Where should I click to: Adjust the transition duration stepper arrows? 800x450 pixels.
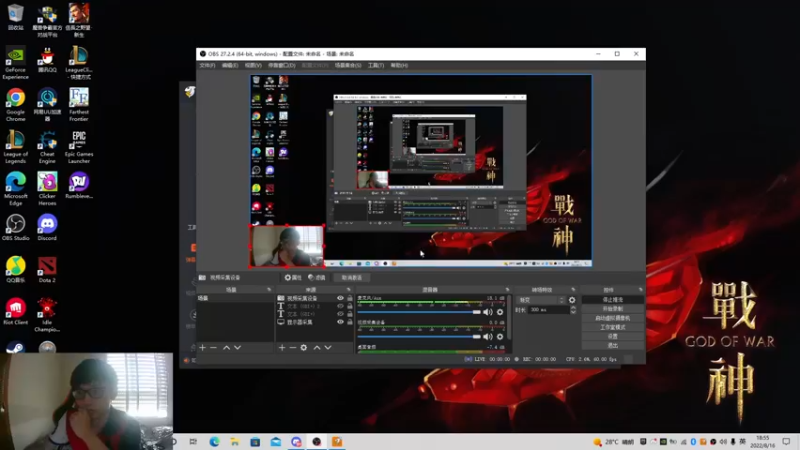coord(573,310)
